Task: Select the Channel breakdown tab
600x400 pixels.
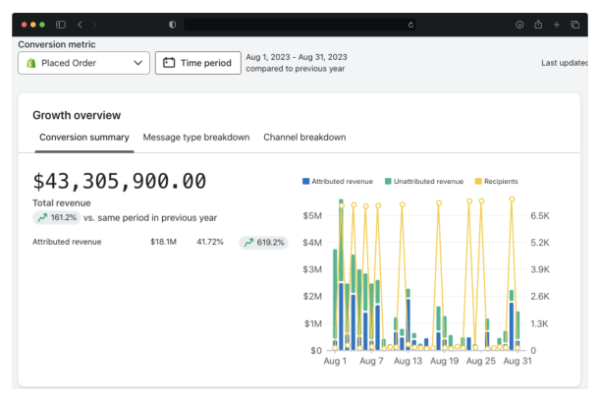Action: click(304, 137)
